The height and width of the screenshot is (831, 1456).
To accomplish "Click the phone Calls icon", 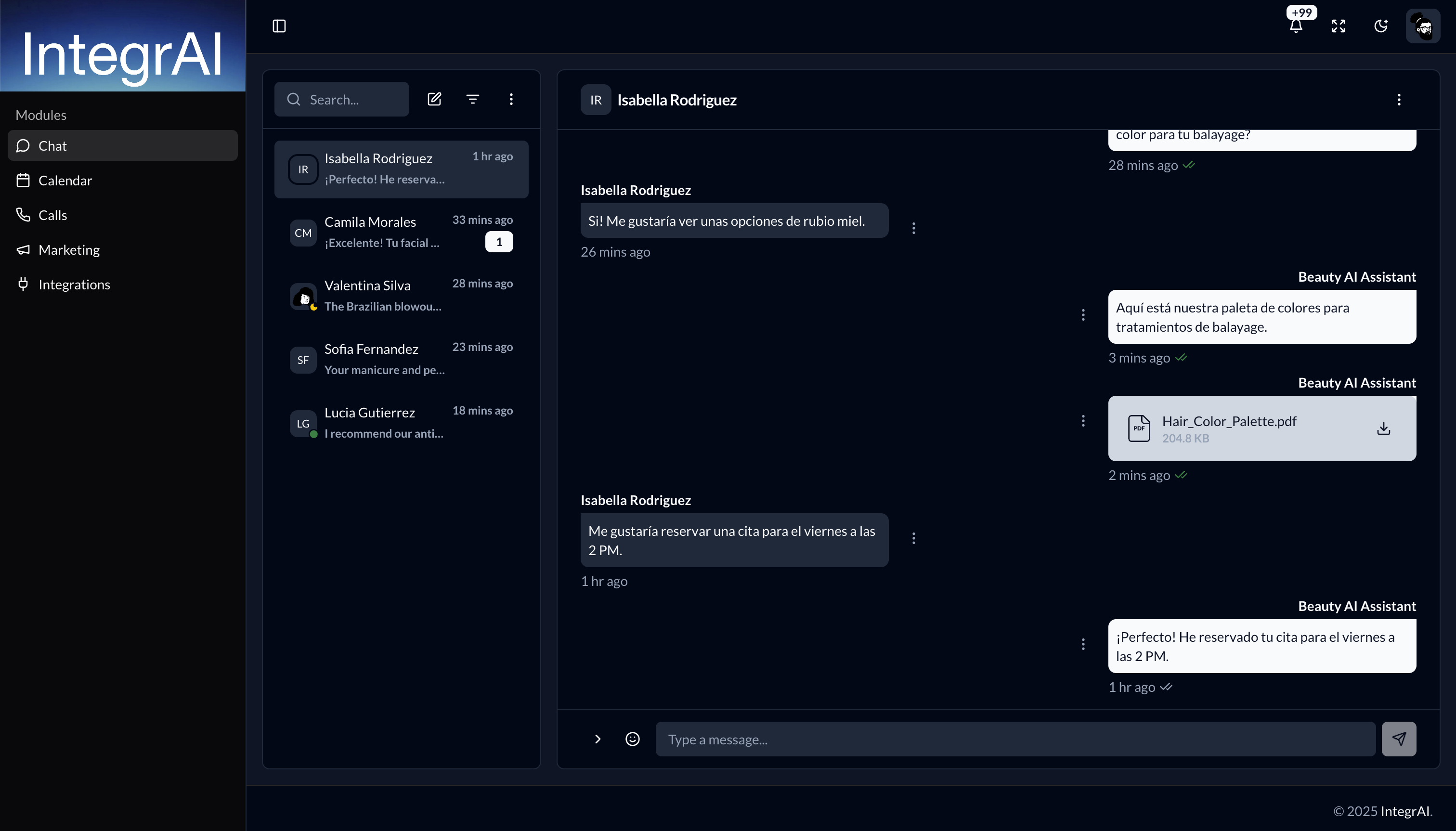I will [23, 215].
